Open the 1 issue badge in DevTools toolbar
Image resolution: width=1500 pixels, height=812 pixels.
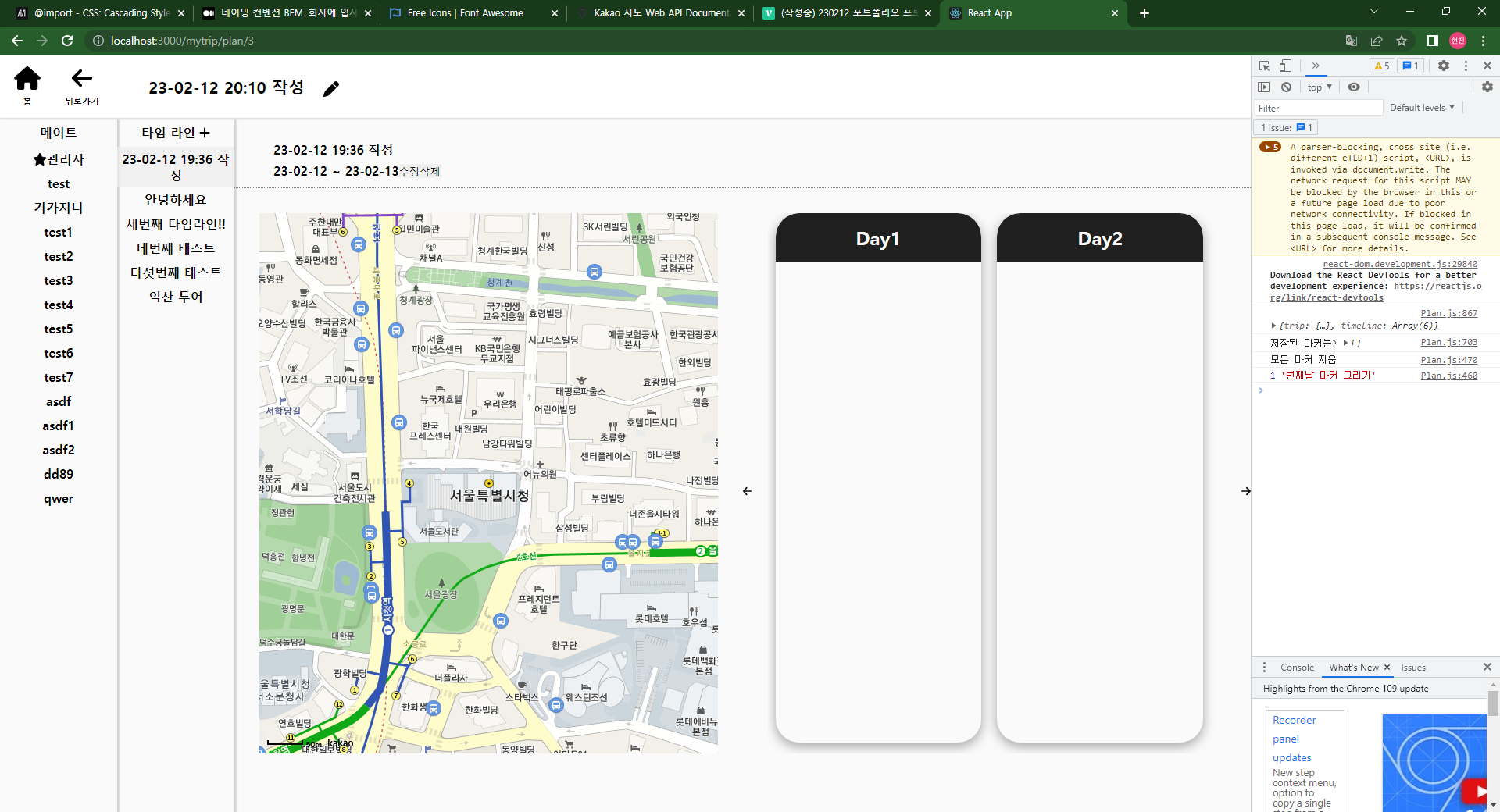pos(1411,66)
